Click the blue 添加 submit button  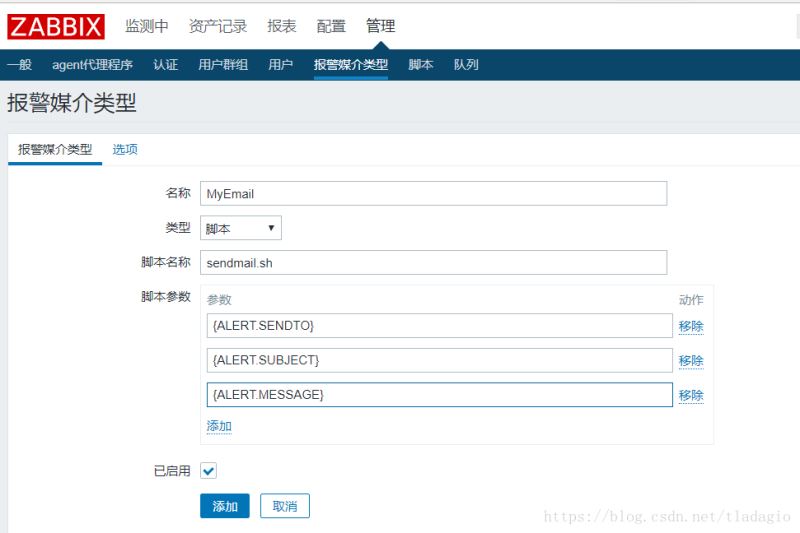coord(225,506)
